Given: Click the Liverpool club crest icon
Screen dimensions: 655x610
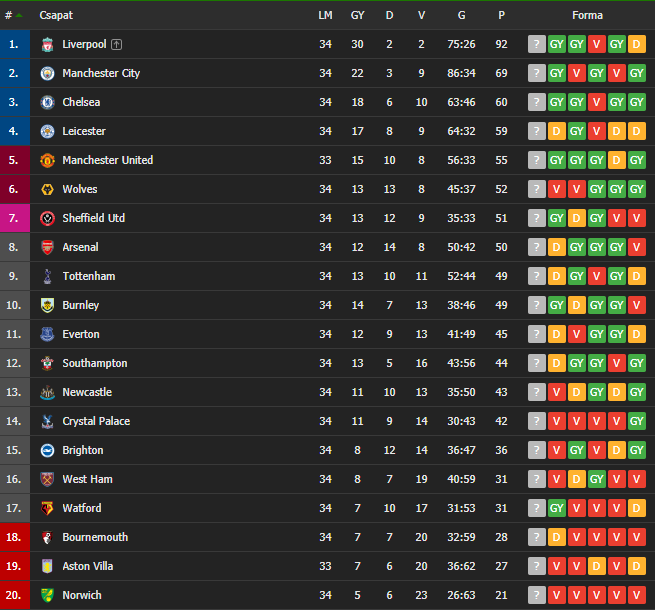Looking at the screenshot, I should pos(47,44).
